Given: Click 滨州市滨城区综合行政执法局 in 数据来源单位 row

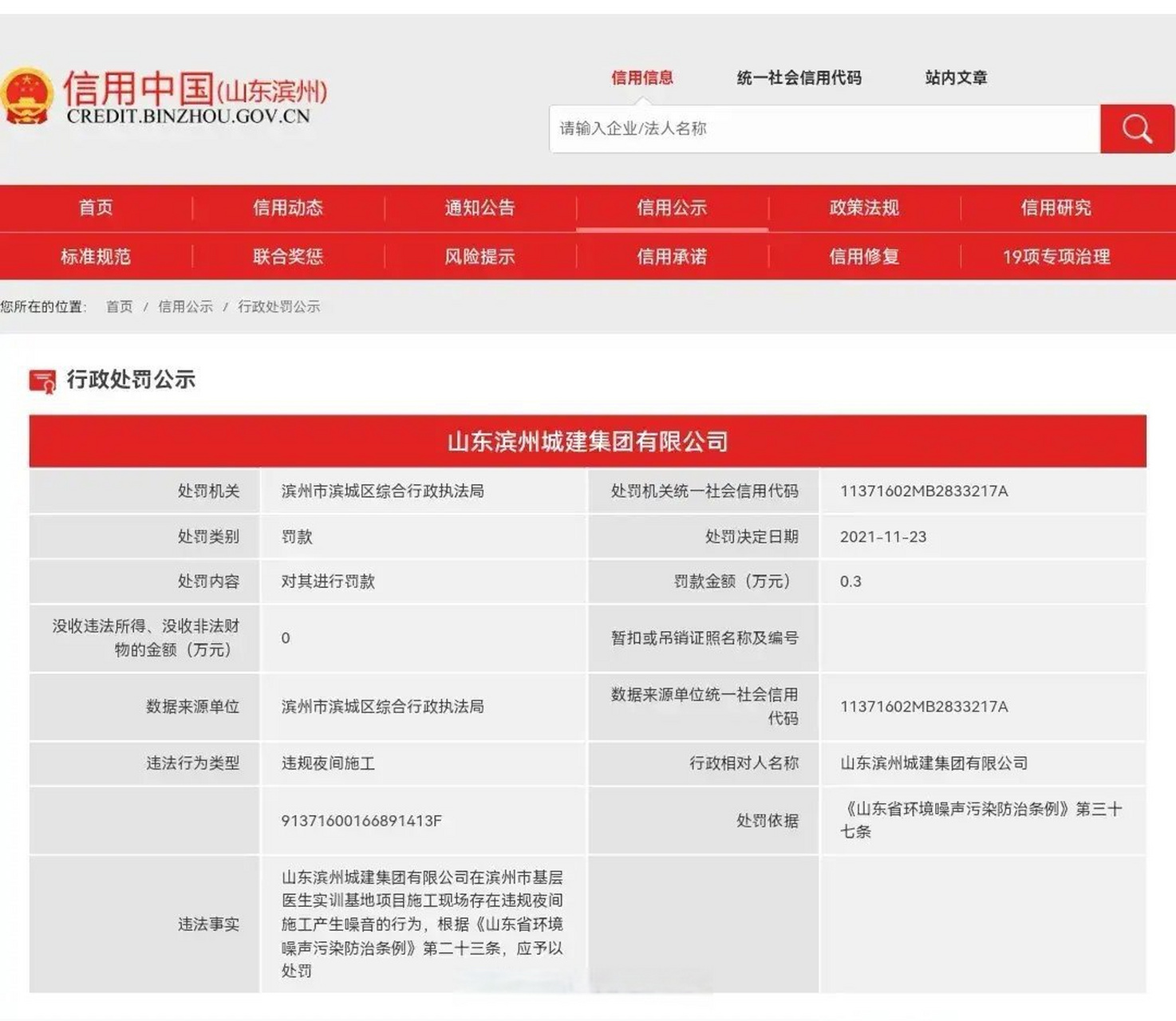Looking at the screenshot, I should click(x=382, y=707).
